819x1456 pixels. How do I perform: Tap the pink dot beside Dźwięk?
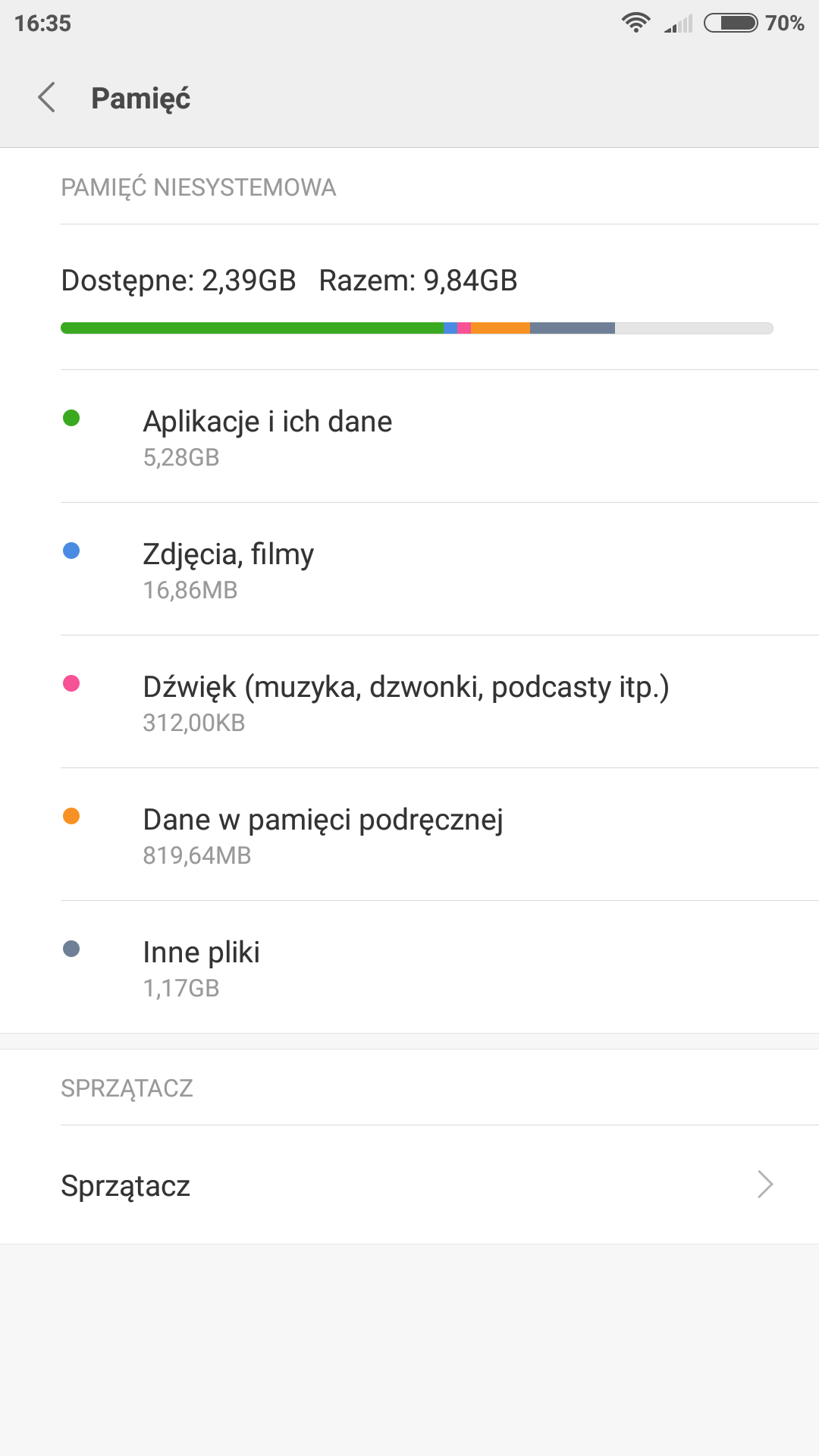(x=71, y=683)
